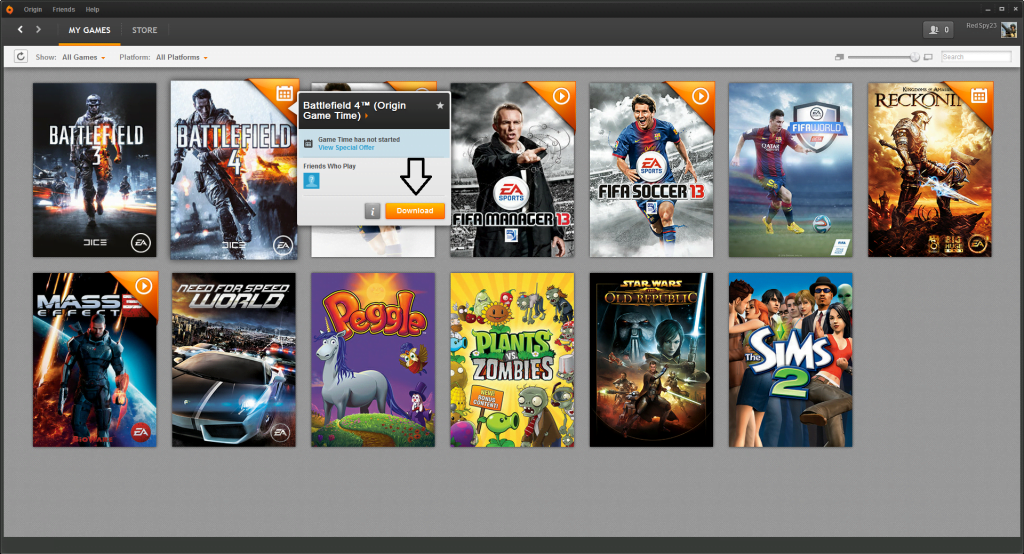Click the orange Download button
The width and height of the screenshot is (1024, 554).
click(415, 211)
